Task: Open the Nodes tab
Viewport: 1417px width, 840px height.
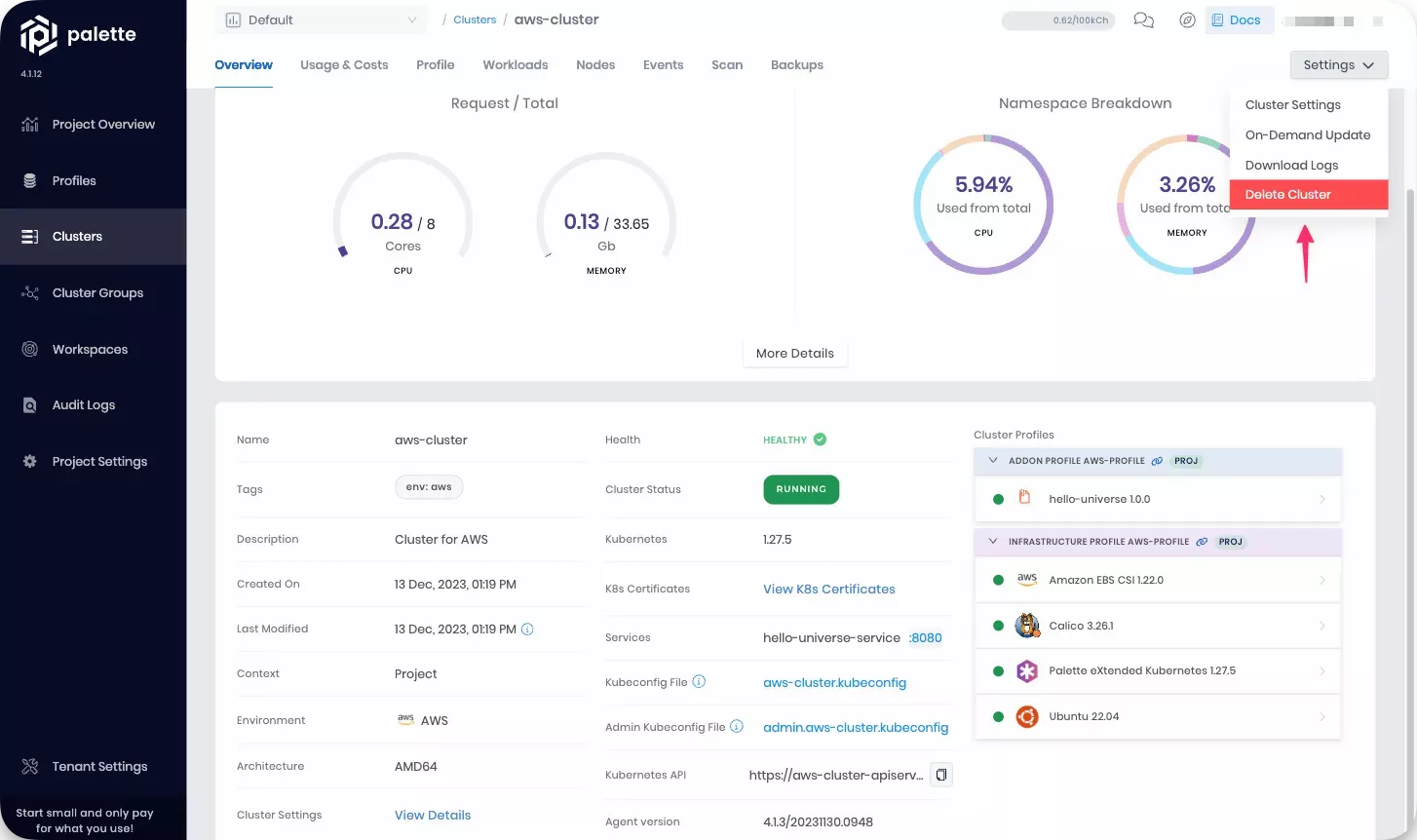Action: tap(595, 65)
